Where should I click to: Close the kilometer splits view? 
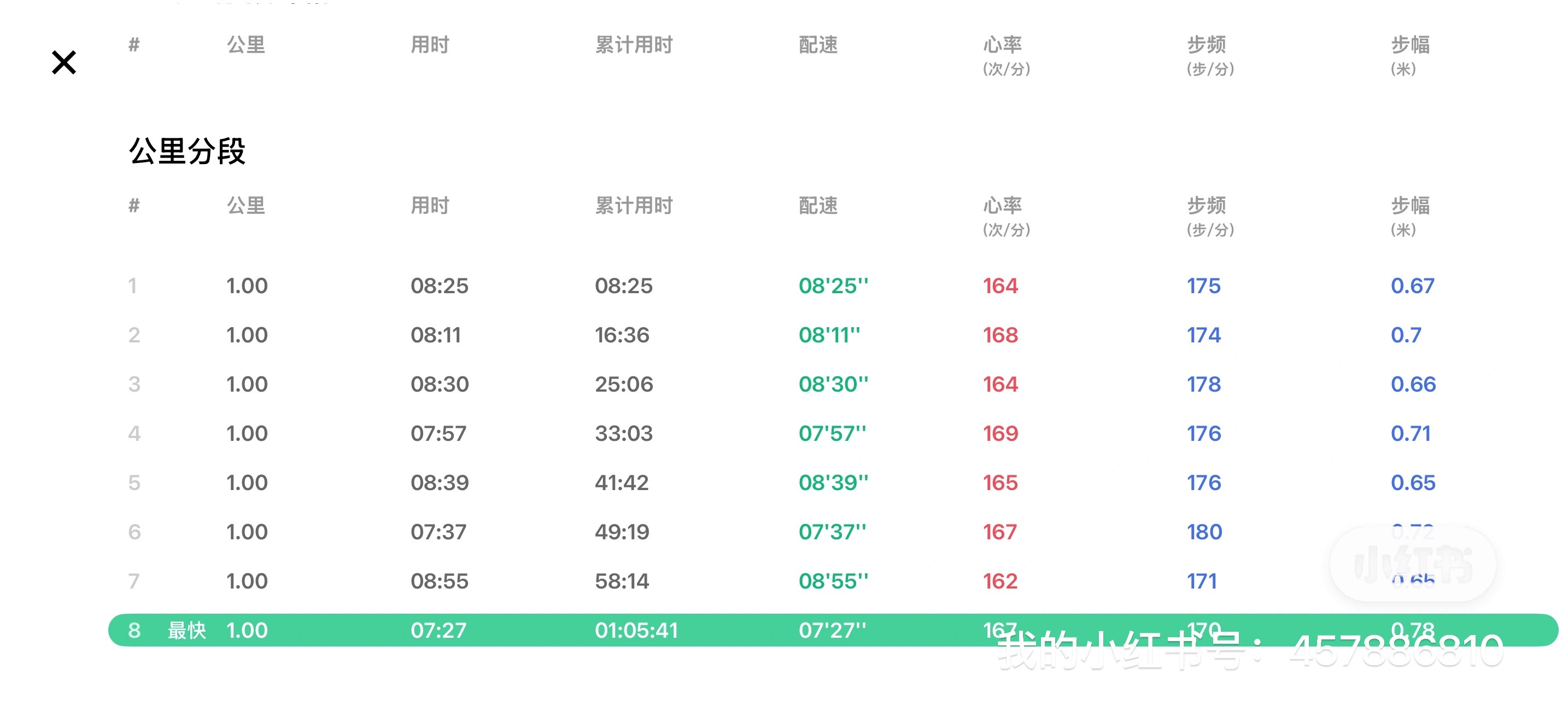(x=64, y=63)
